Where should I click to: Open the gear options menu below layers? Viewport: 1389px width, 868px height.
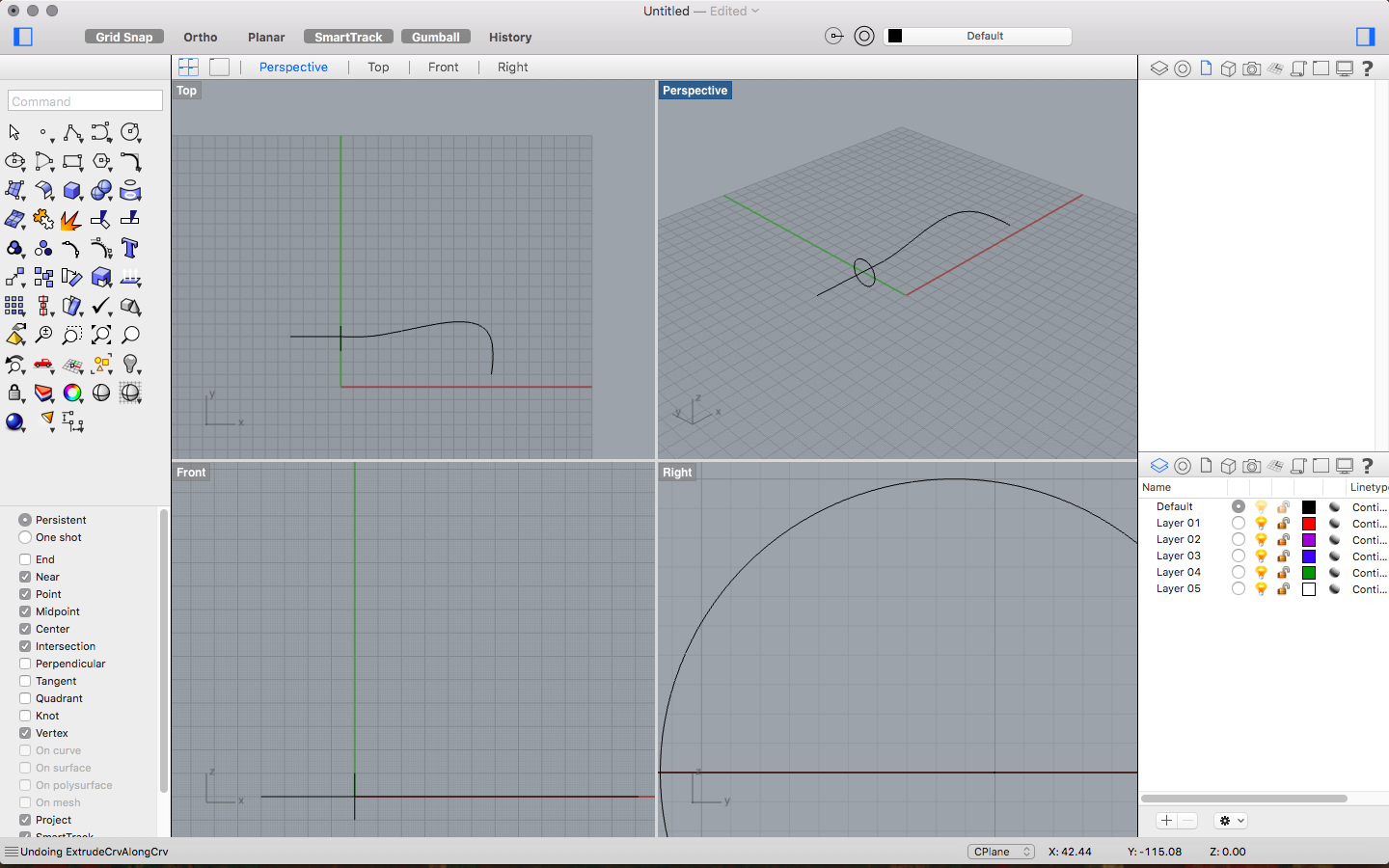click(1231, 821)
